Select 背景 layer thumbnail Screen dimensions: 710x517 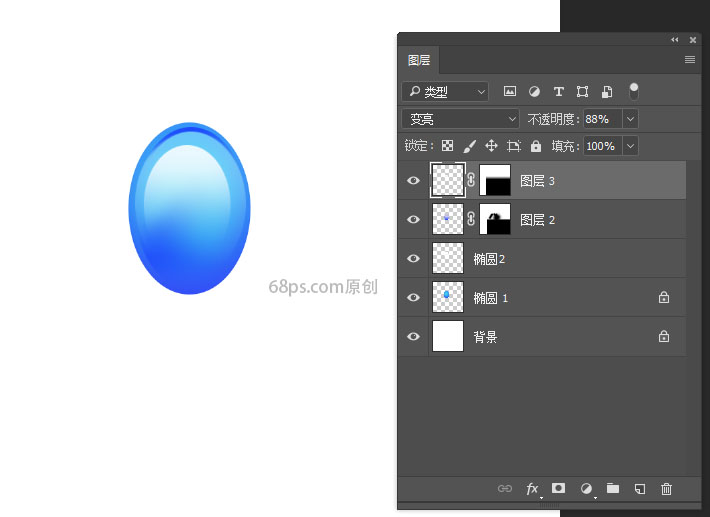[x=447, y=336]
